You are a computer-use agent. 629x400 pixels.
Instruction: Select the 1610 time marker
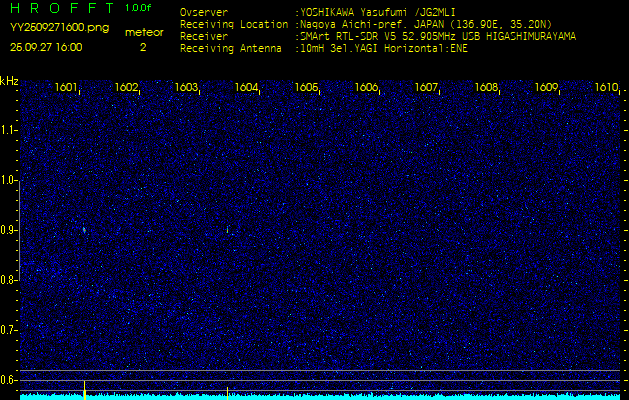(x=606, y=88)
